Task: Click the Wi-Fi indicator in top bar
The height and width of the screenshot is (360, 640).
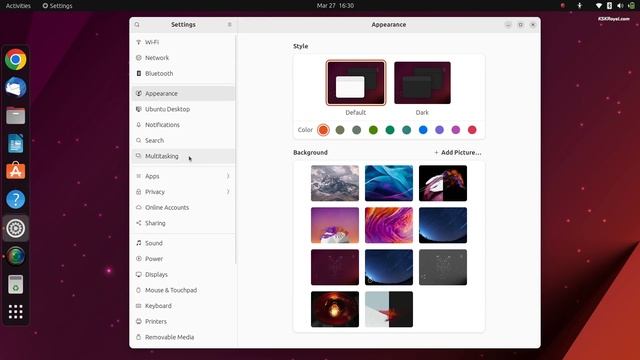Action: 598,6
